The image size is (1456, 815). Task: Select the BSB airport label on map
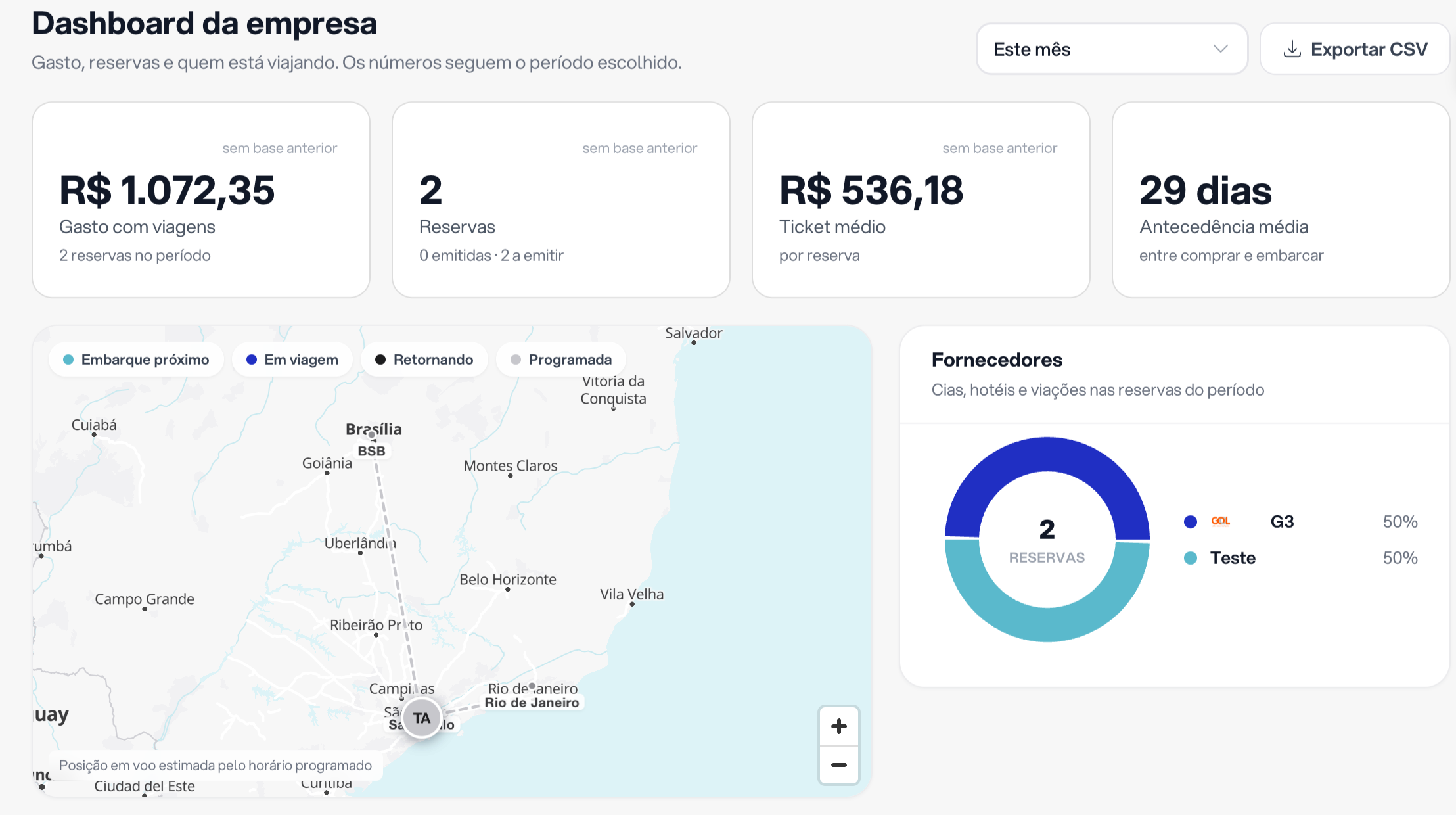tap(371, 451)
